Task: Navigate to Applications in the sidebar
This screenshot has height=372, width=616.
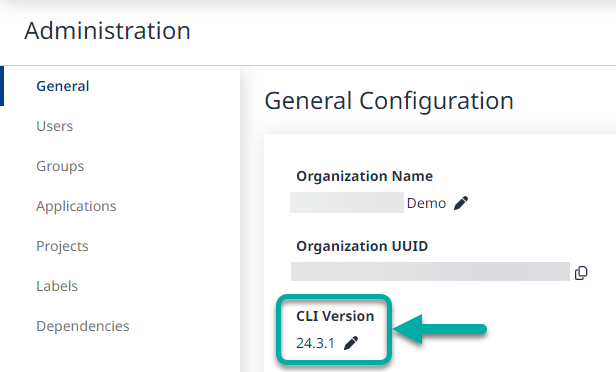Action: point(76,206)
